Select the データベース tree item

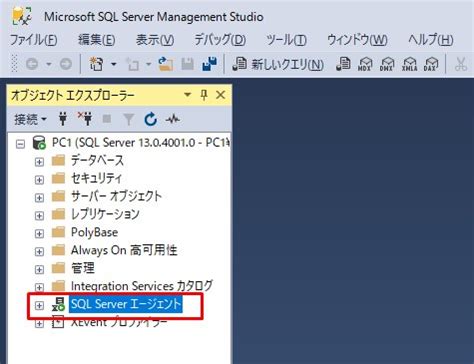pos(97,160)
